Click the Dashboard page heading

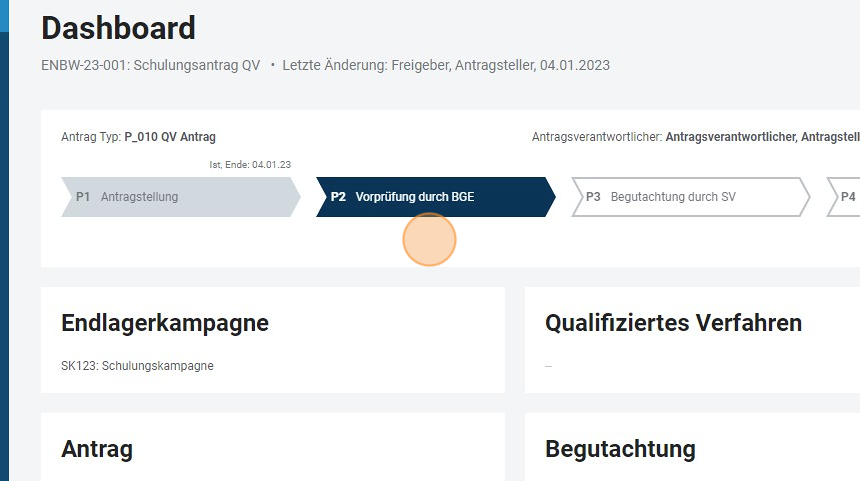pos(119,28)
